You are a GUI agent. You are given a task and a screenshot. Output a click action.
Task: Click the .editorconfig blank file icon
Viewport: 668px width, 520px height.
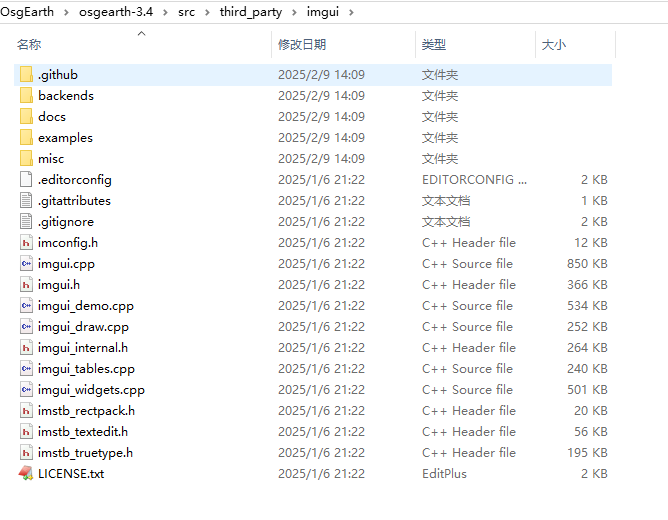point(26,180)
